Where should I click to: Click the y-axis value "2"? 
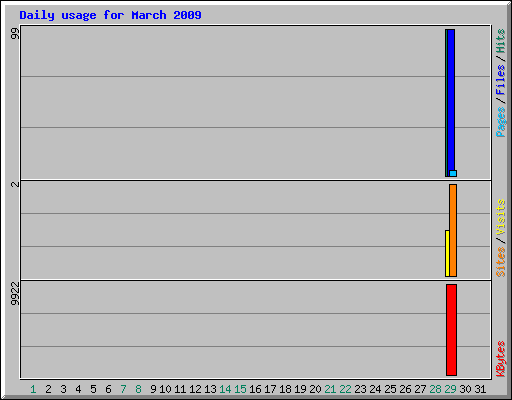pos(15,184)
